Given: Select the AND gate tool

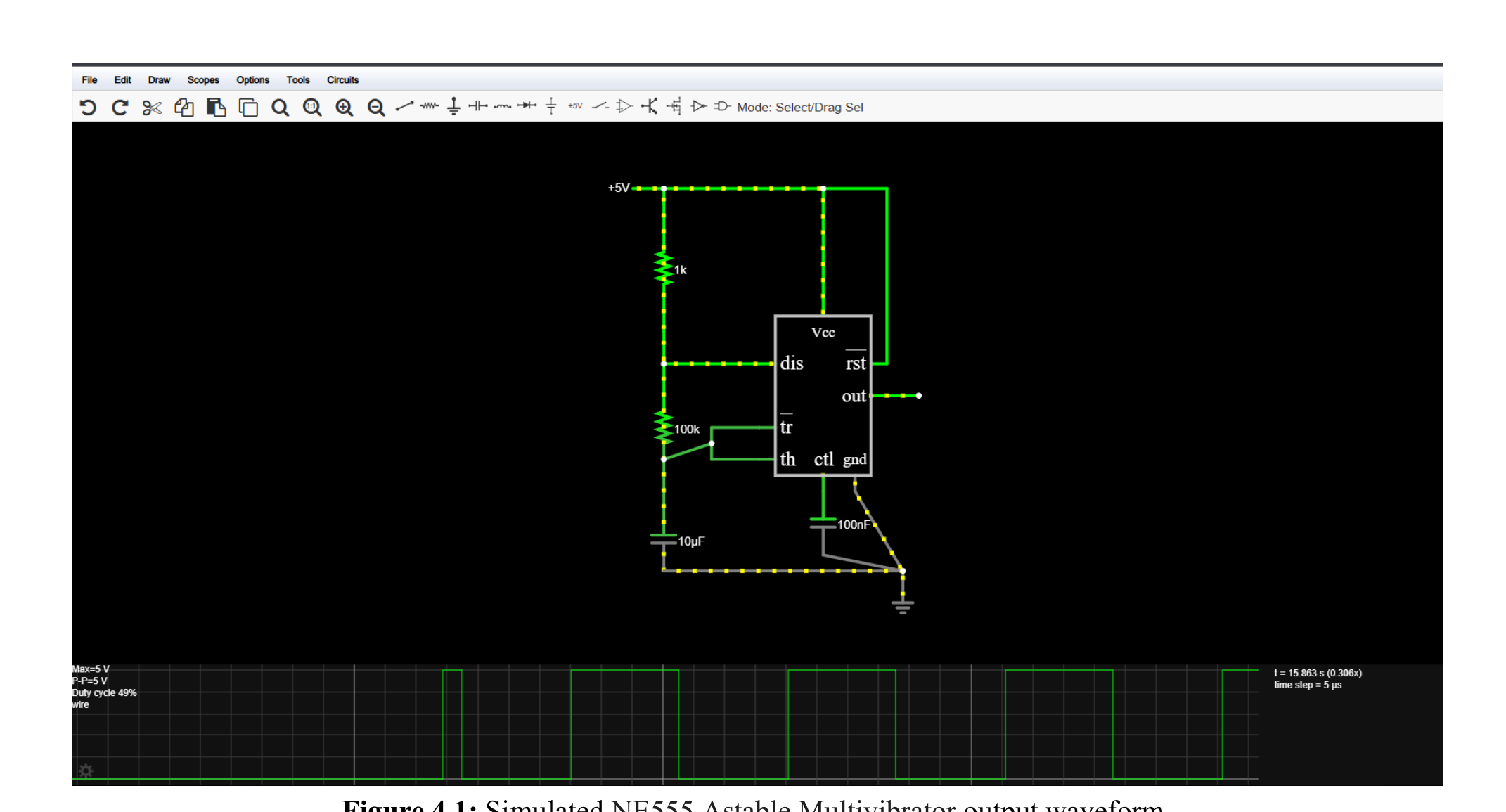Looking at the screenshot, I should (723, 106).
